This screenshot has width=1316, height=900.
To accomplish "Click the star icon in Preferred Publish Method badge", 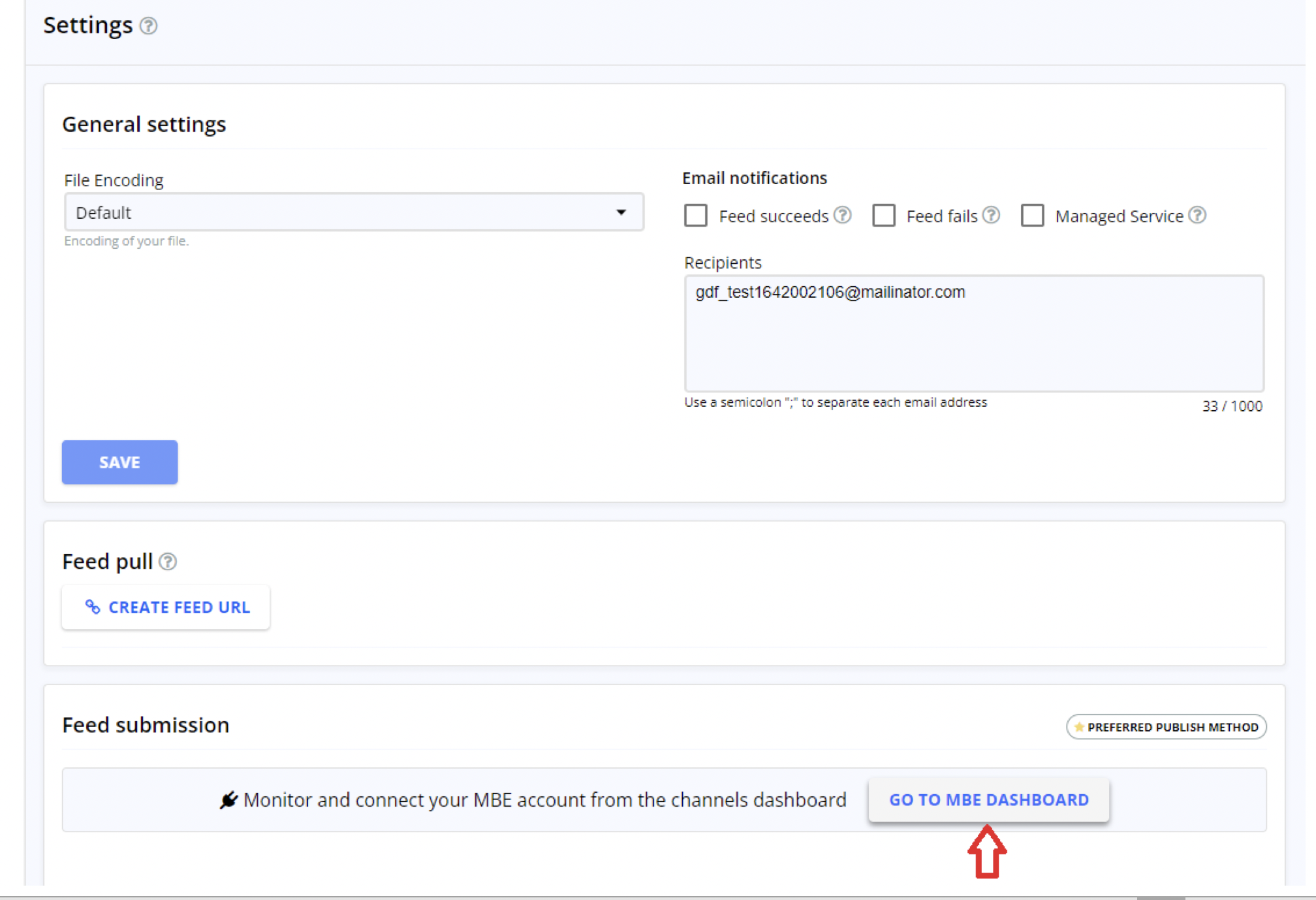I will click(1079, 727).
